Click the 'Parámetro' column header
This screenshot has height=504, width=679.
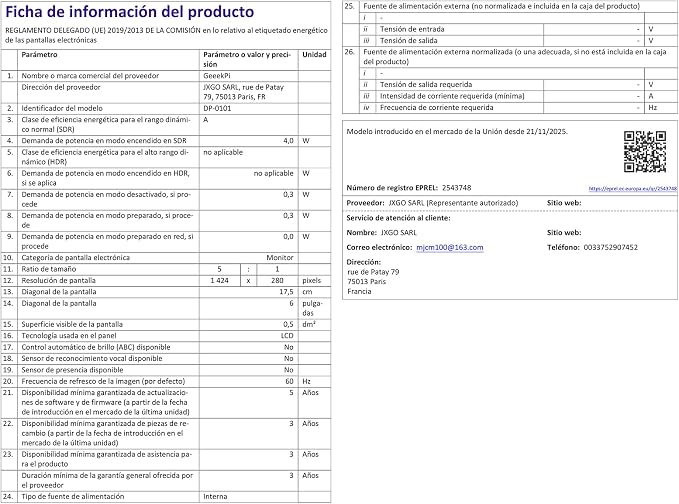pos(39,55)
